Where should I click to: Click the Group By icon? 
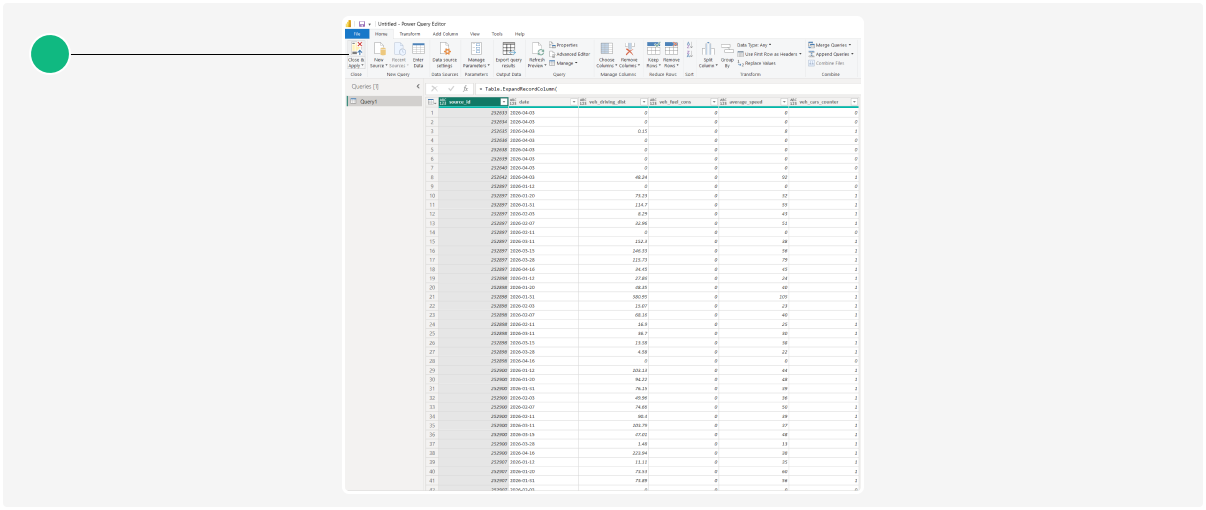727,49
